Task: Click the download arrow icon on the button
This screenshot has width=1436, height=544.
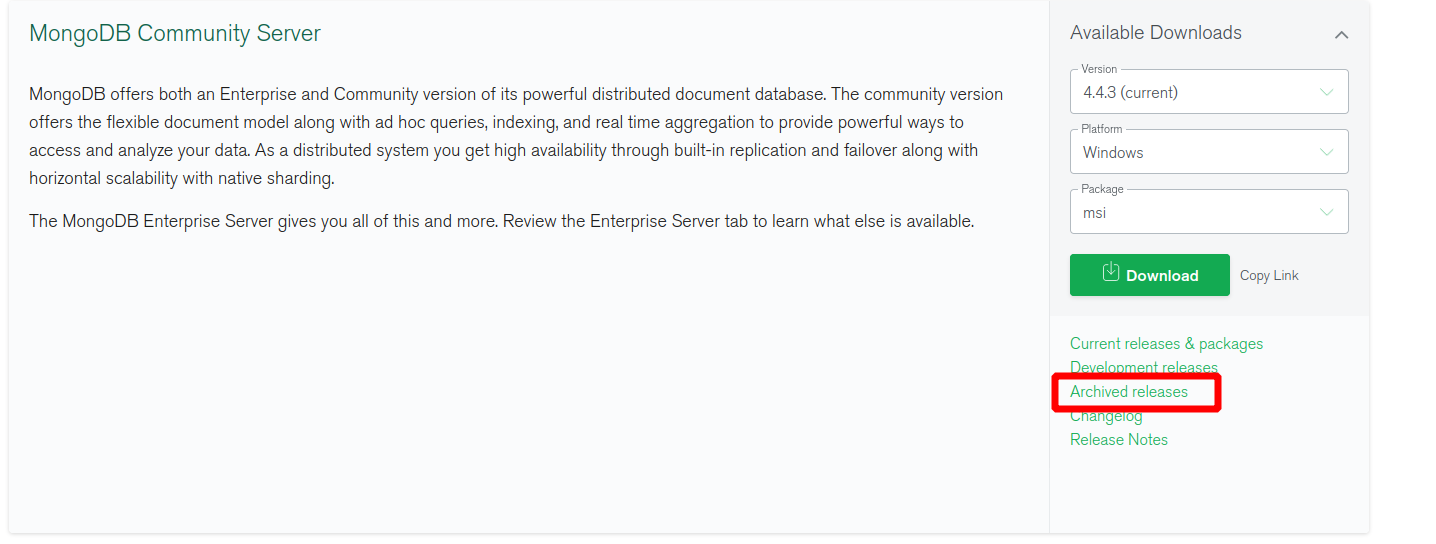Action: click(1110, 272)
